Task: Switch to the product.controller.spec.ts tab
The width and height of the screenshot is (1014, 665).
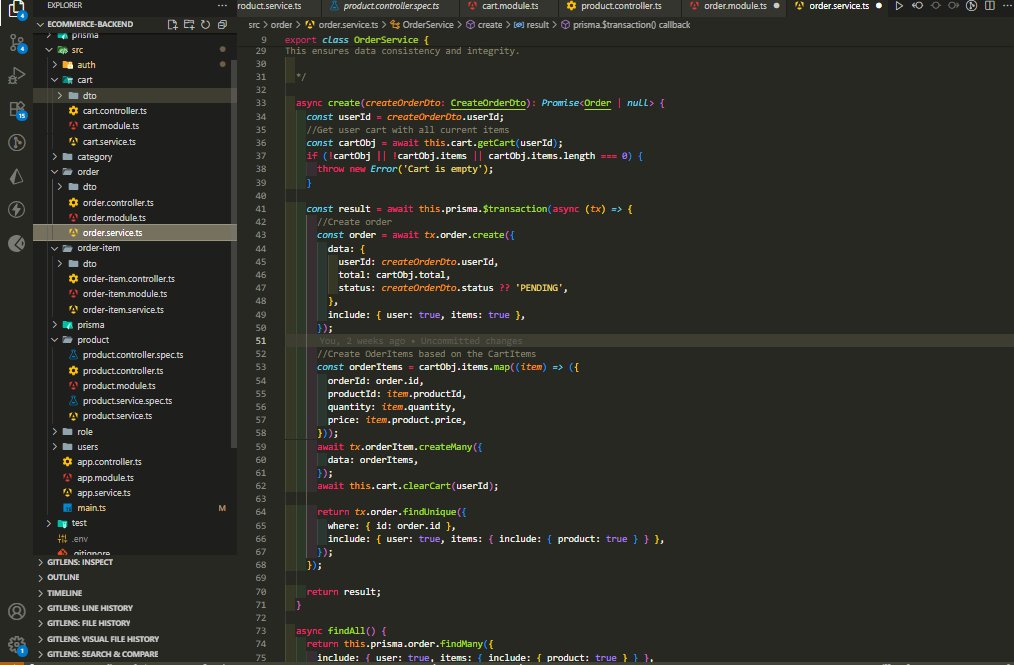Action: tap(391, 6)
